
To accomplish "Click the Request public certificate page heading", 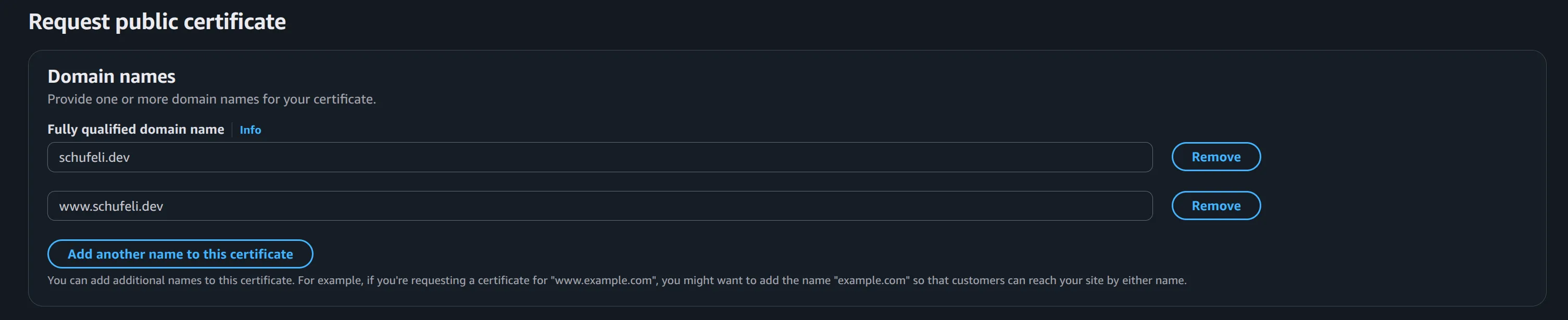I will pyautogui.click(x=157, y=22).
